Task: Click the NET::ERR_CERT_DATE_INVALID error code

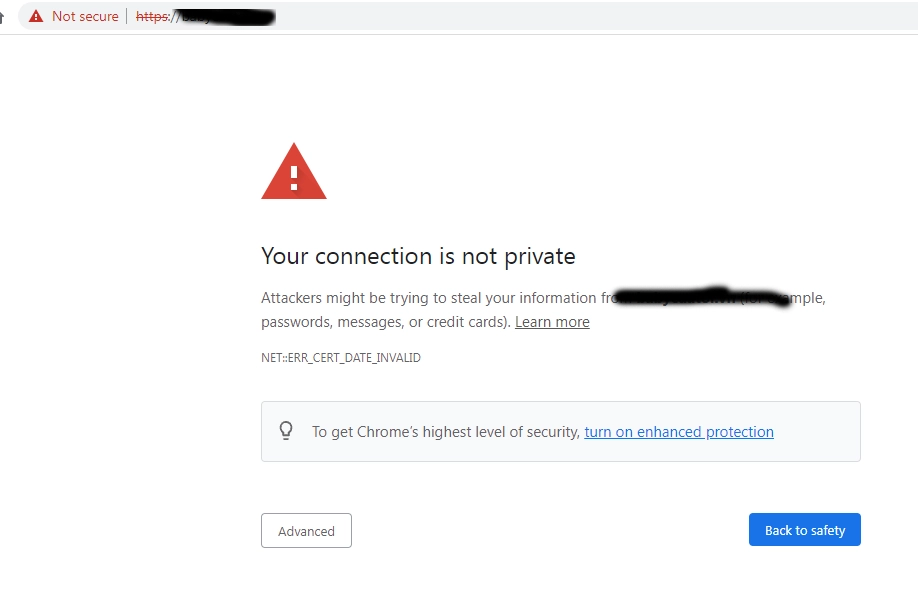Action: [x=340, y=358]
